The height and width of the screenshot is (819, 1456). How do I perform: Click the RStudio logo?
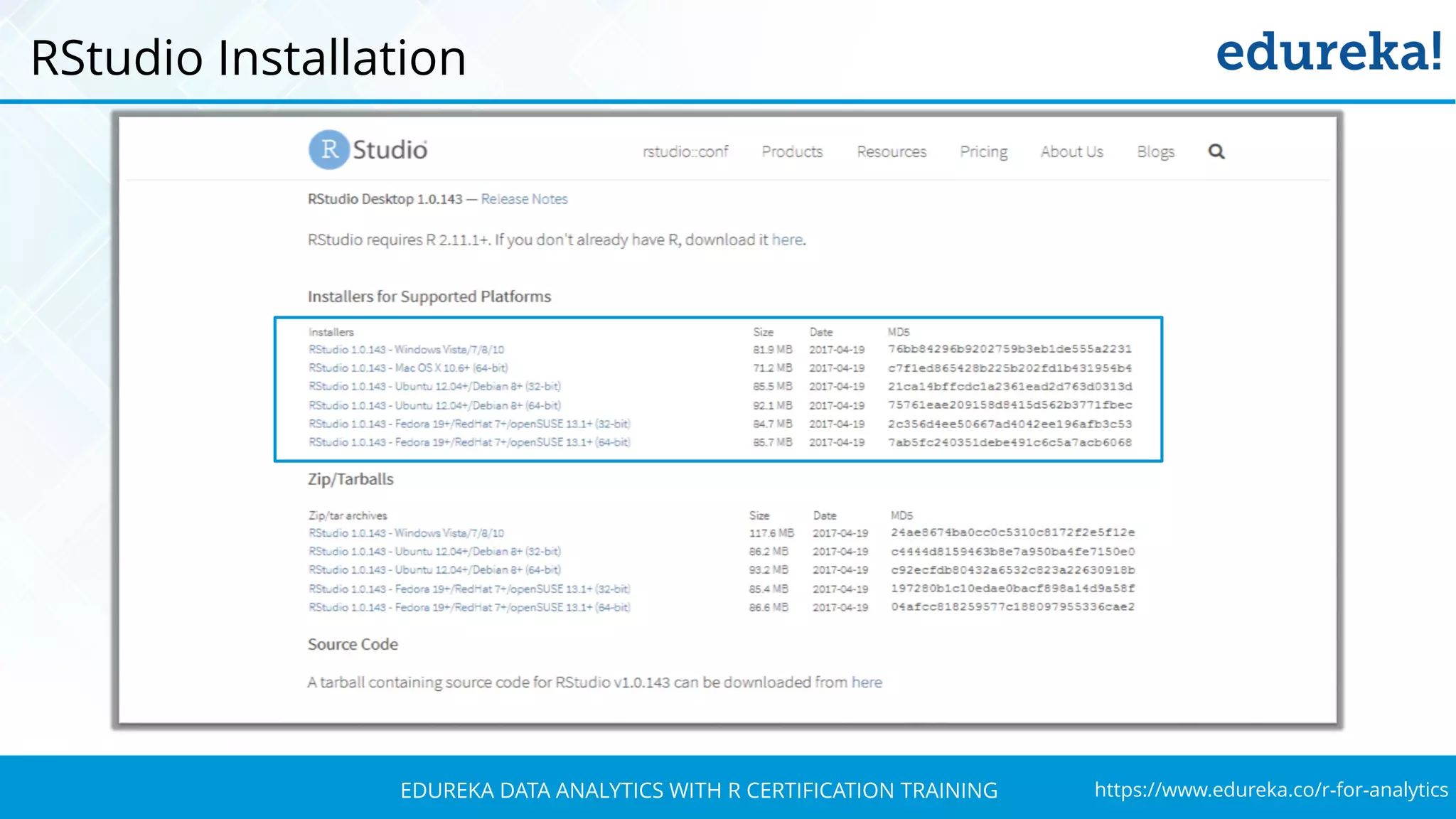(x=368, y=150)
